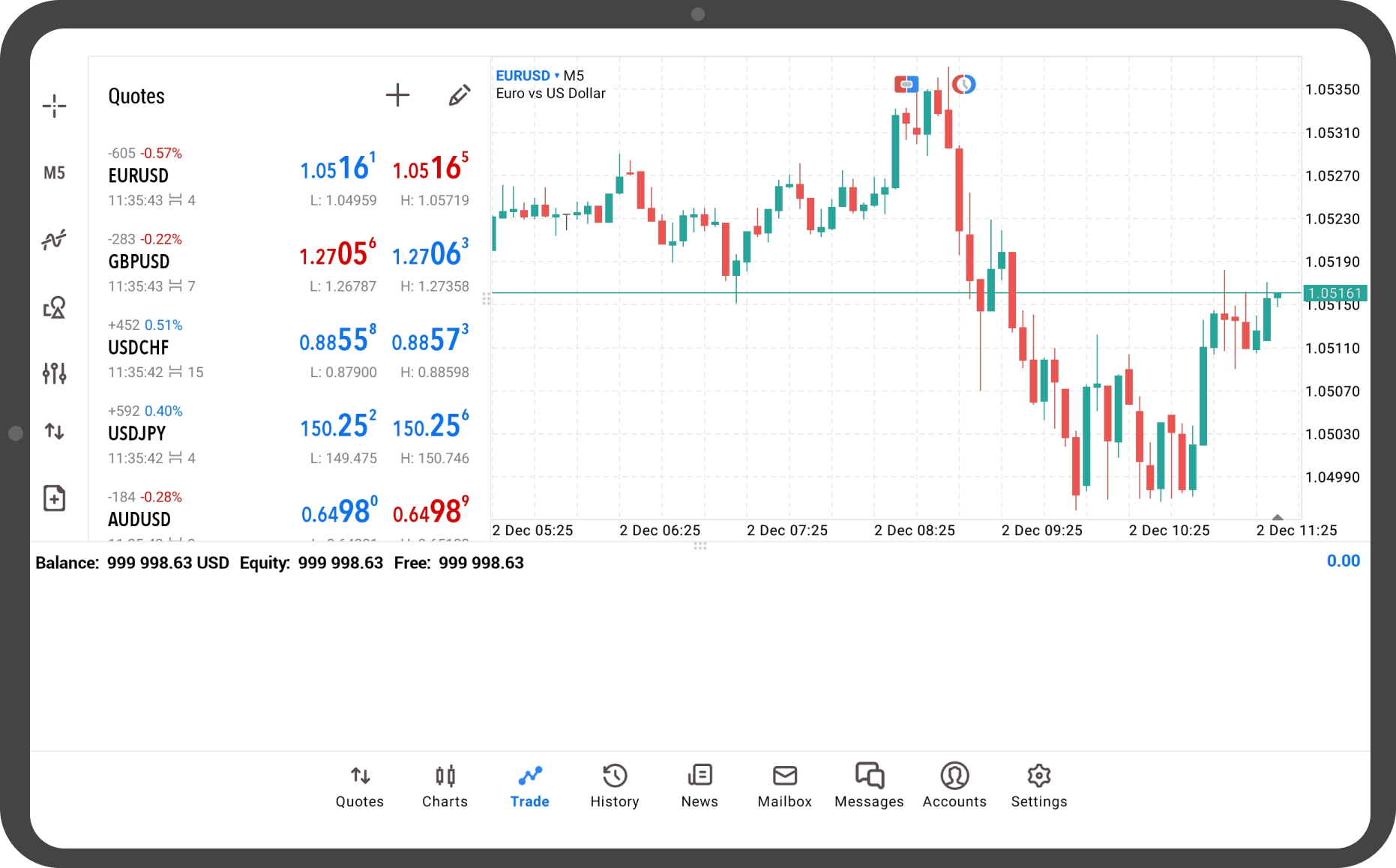Click USDCHF ask price 0.88573

(x=431, y=340)
